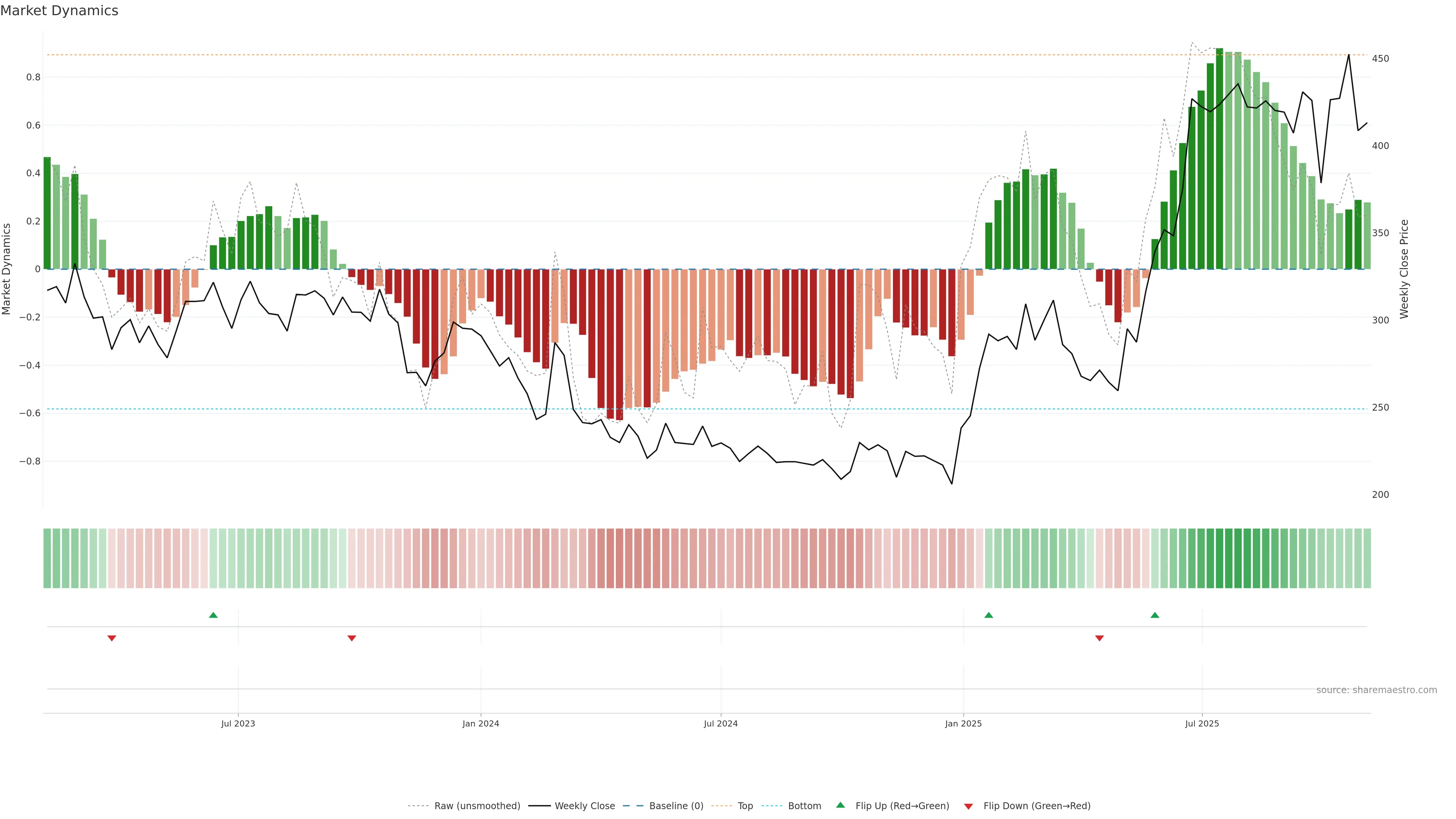Viewport: 1456px width, 819px height.
Task: Click the flip-down marker between Jul 2023 and Jan 2024
Action: (351, 638)
